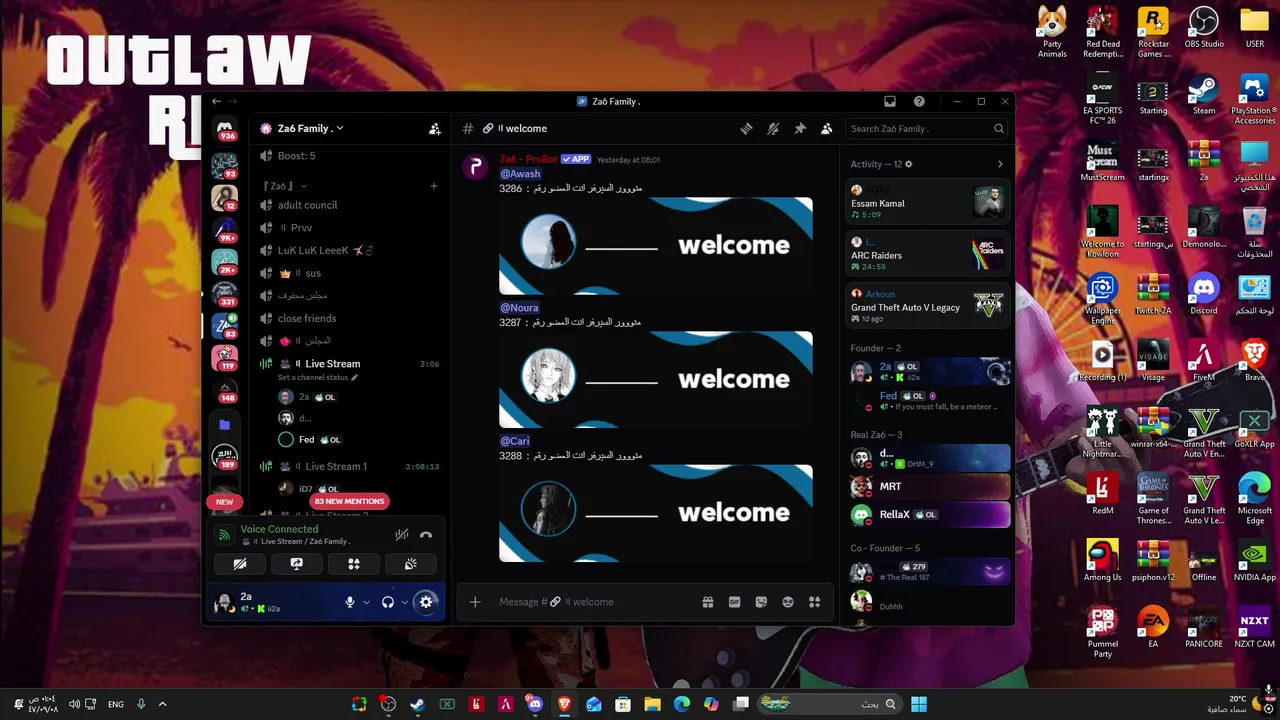
Task: Open apps icon in message bar
Action: (814, 602)
